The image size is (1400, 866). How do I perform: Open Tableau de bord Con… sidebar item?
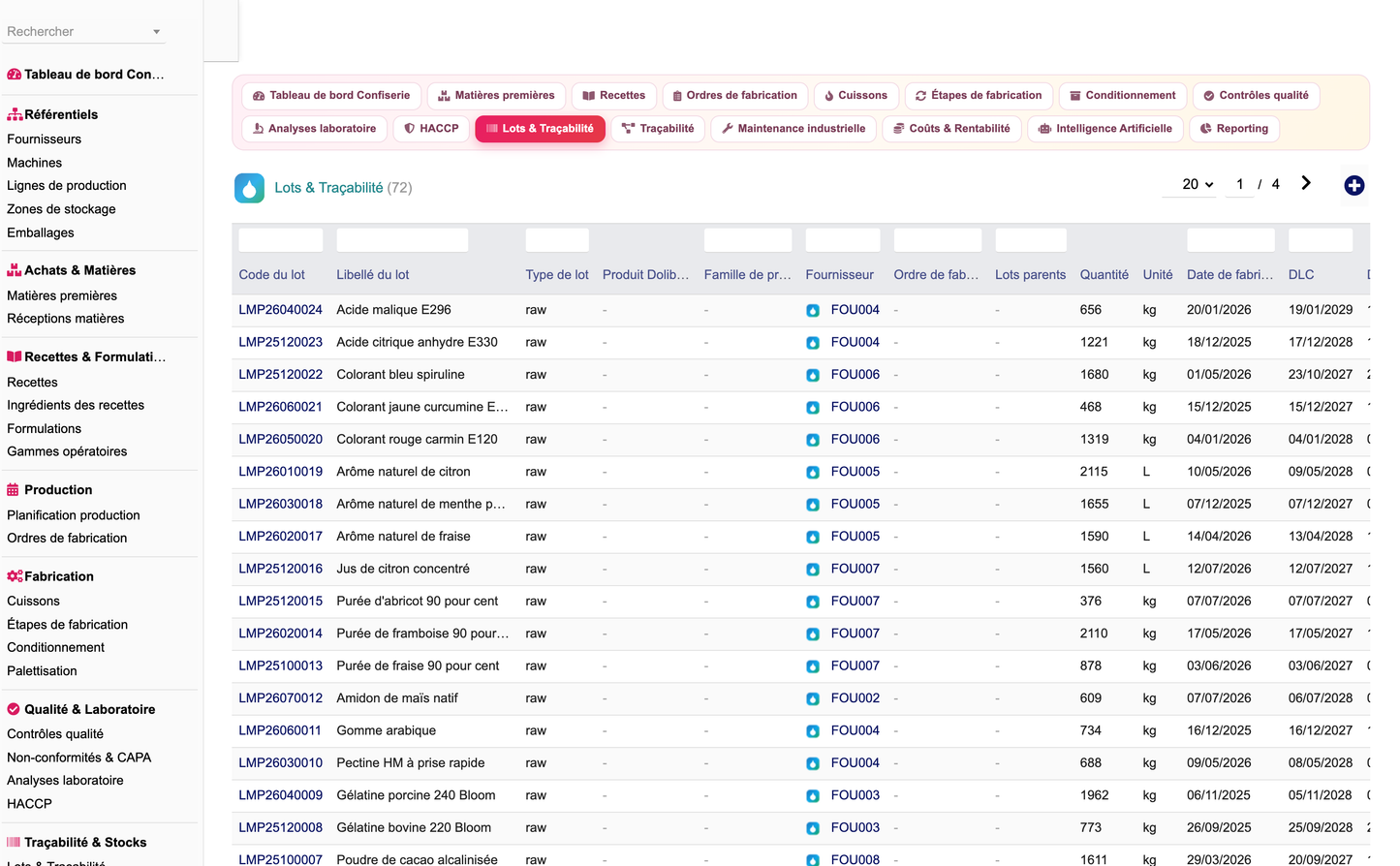point(85,75)
